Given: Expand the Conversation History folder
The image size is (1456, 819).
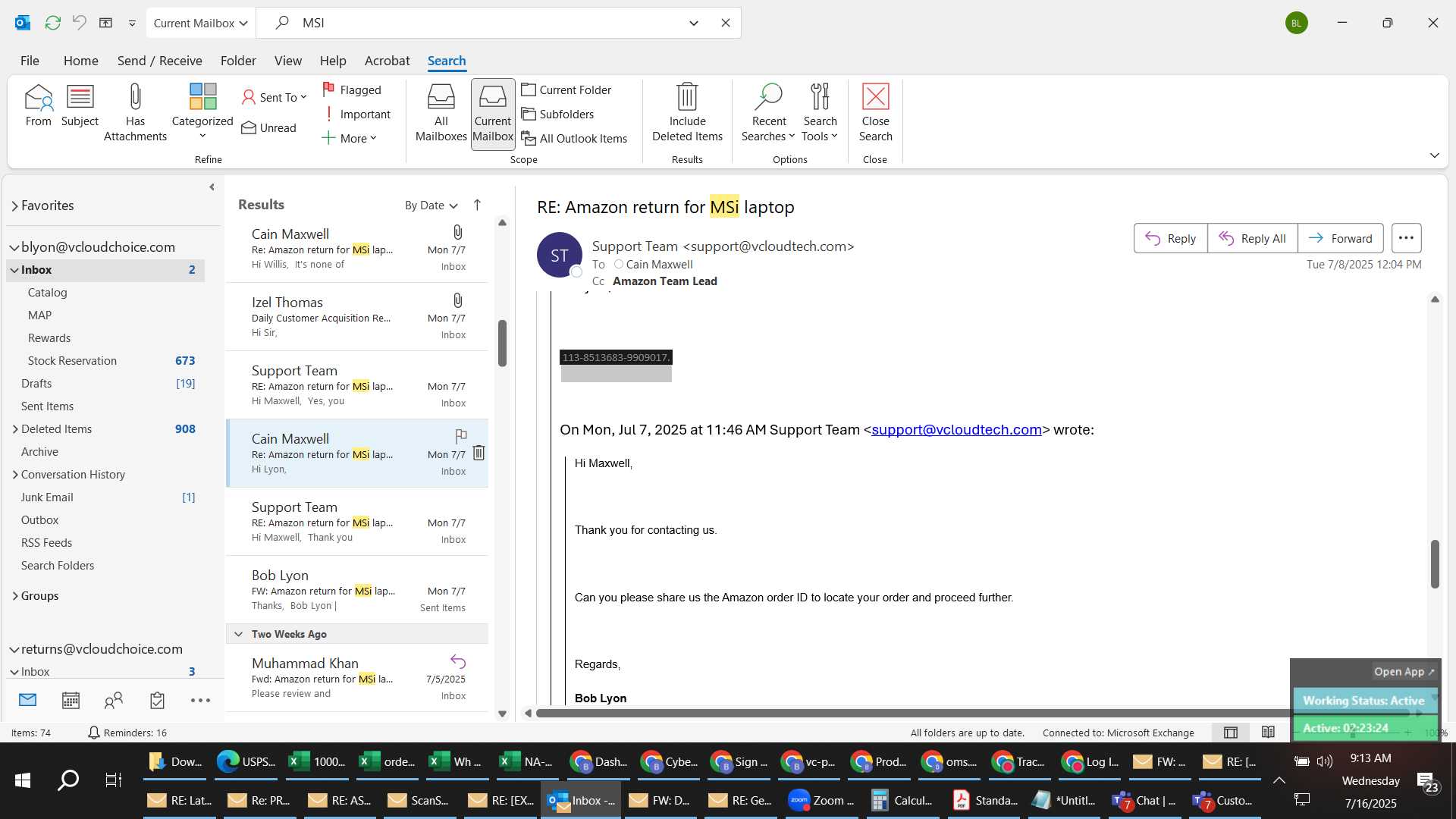Looking at the screenshot, I should [x=14, y=475].
